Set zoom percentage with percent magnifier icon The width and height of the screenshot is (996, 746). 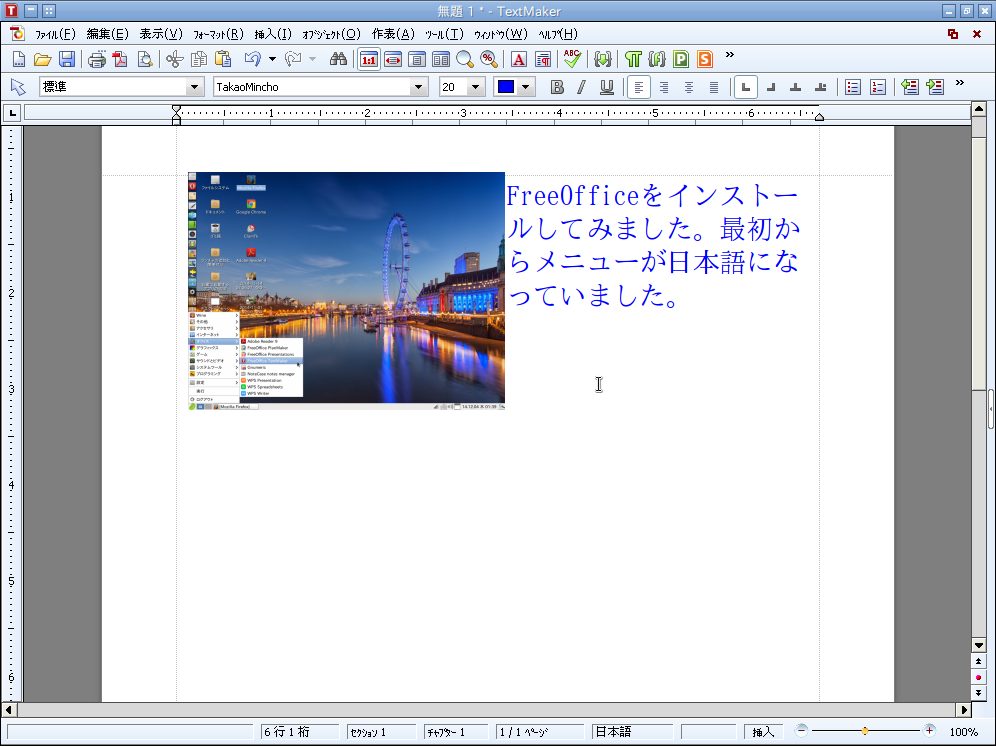pyautogui.click(x=488, y=60)
